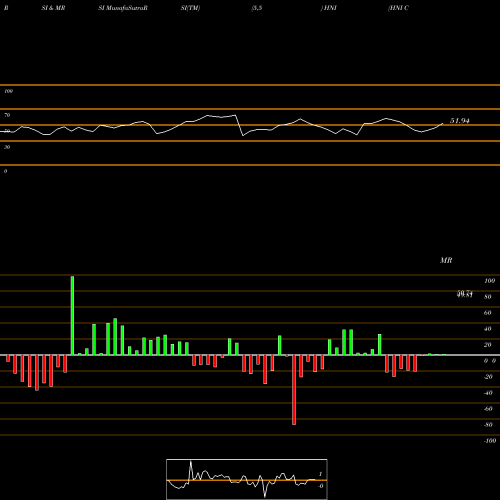Click the 51.94 RSI value label
The image size is (500, 500).
[x=460, y=121]
